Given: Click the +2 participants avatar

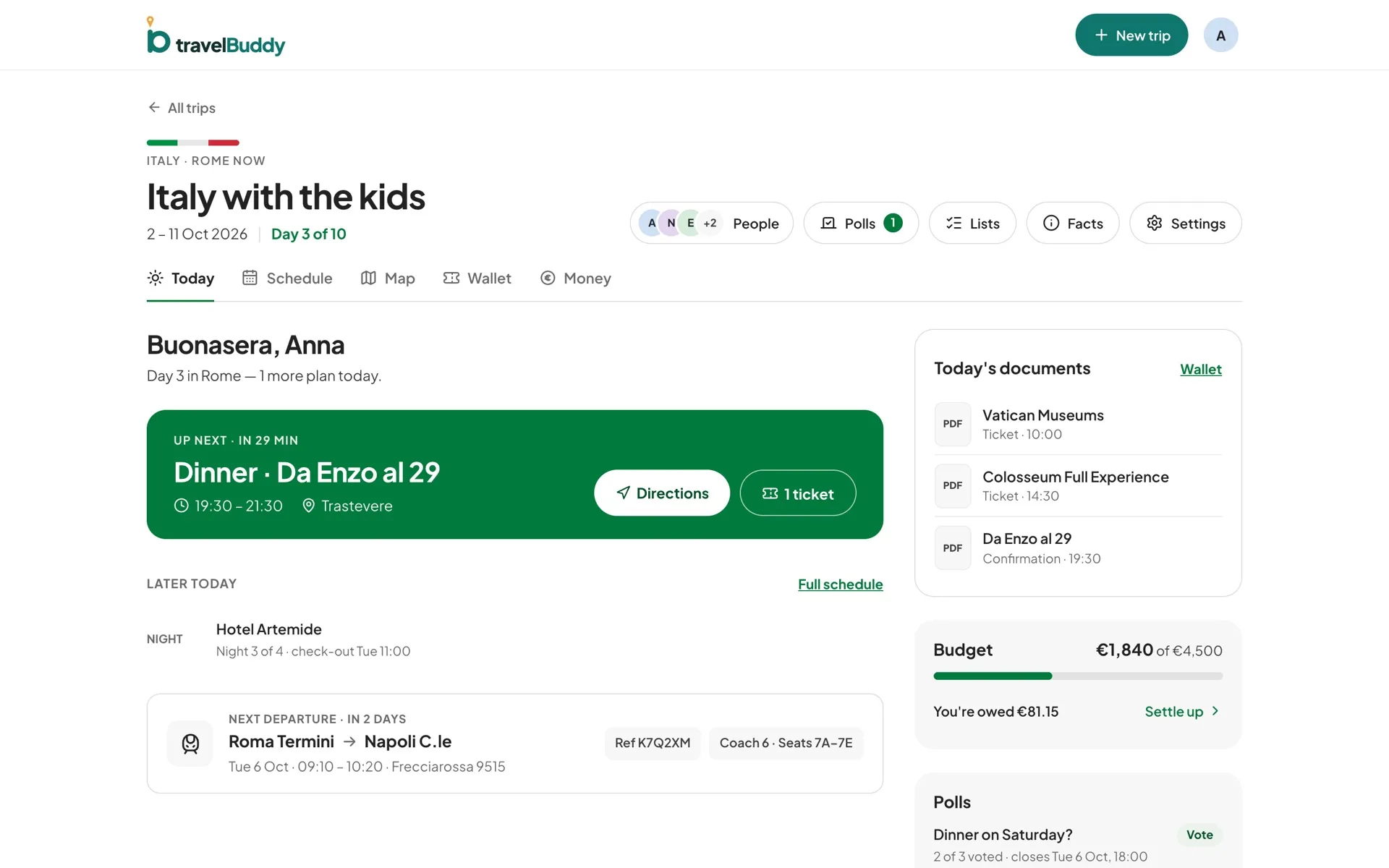Looking at the screenshot, I should [710, 223].
